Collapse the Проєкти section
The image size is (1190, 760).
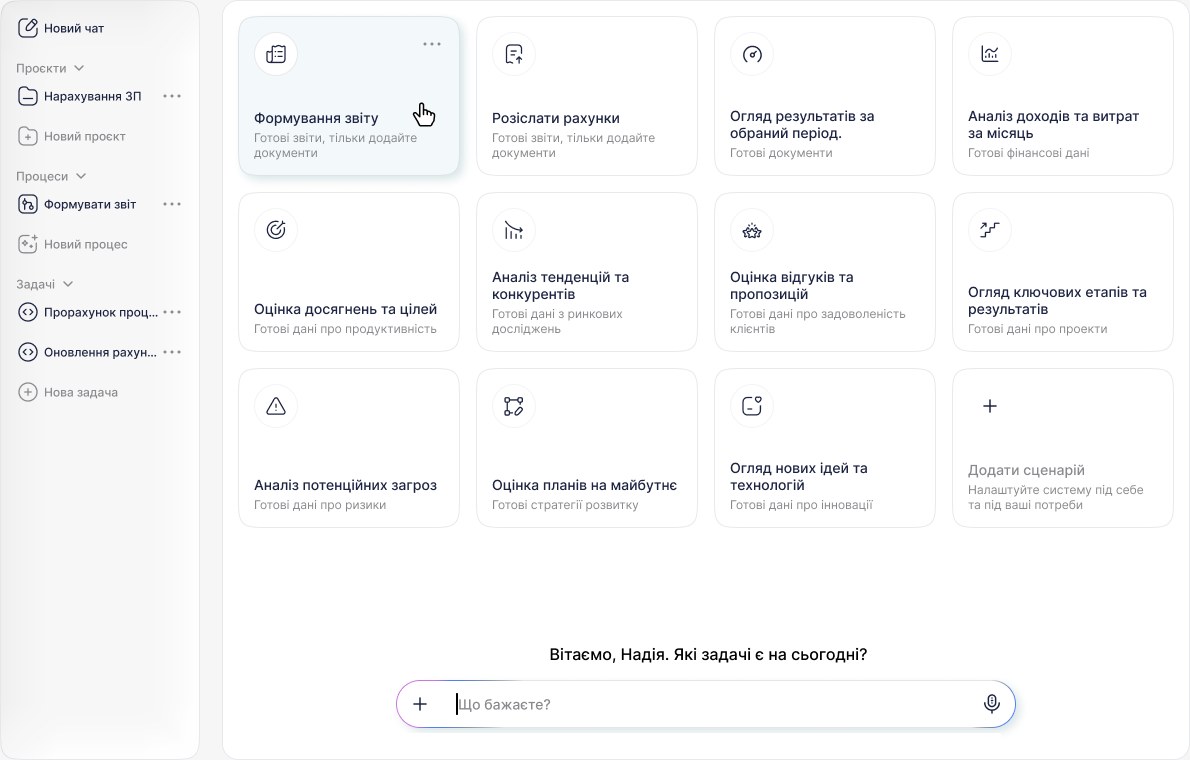(79, 68)
